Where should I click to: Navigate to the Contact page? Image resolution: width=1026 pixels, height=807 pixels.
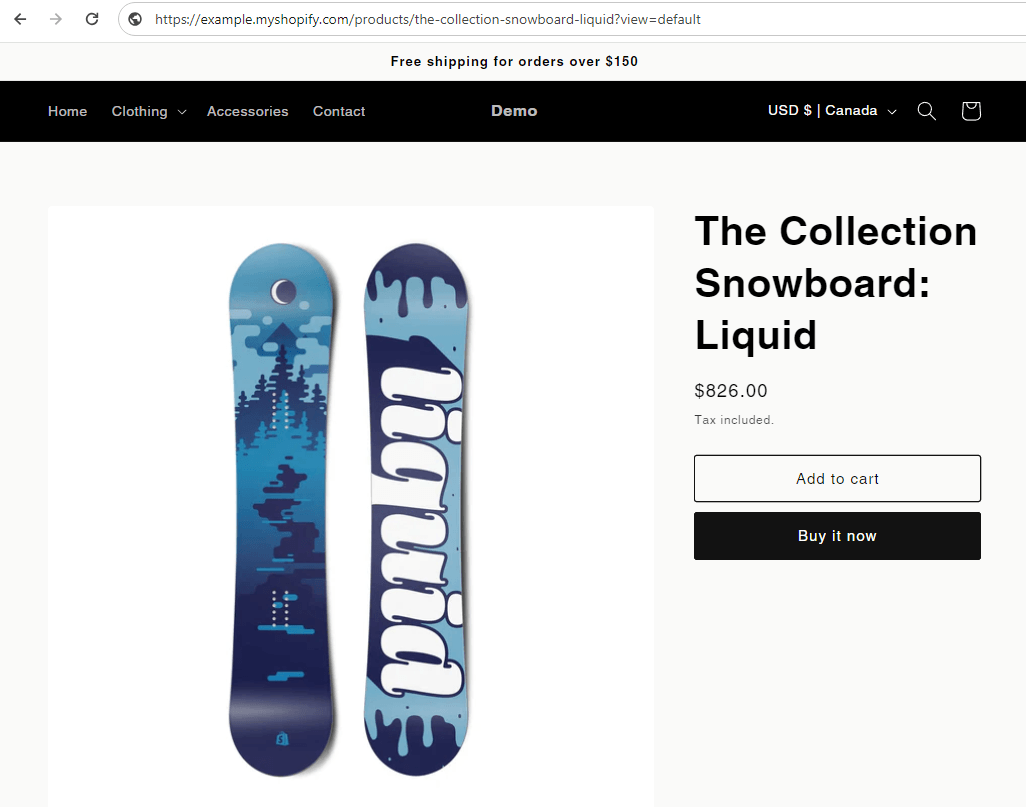point(339,111)
